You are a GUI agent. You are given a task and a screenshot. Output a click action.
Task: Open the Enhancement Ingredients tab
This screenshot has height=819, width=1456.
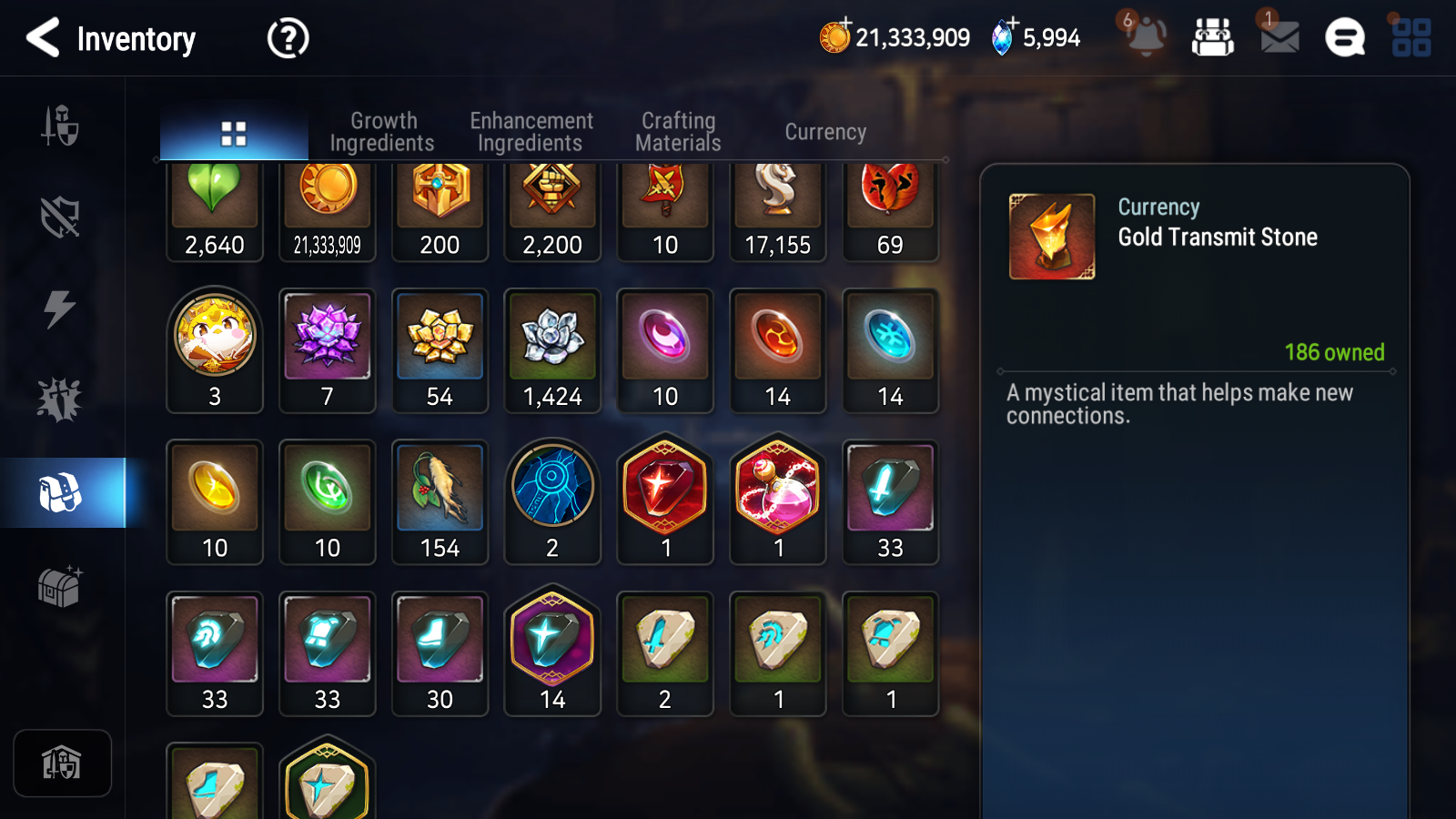[x=531, y=132]
